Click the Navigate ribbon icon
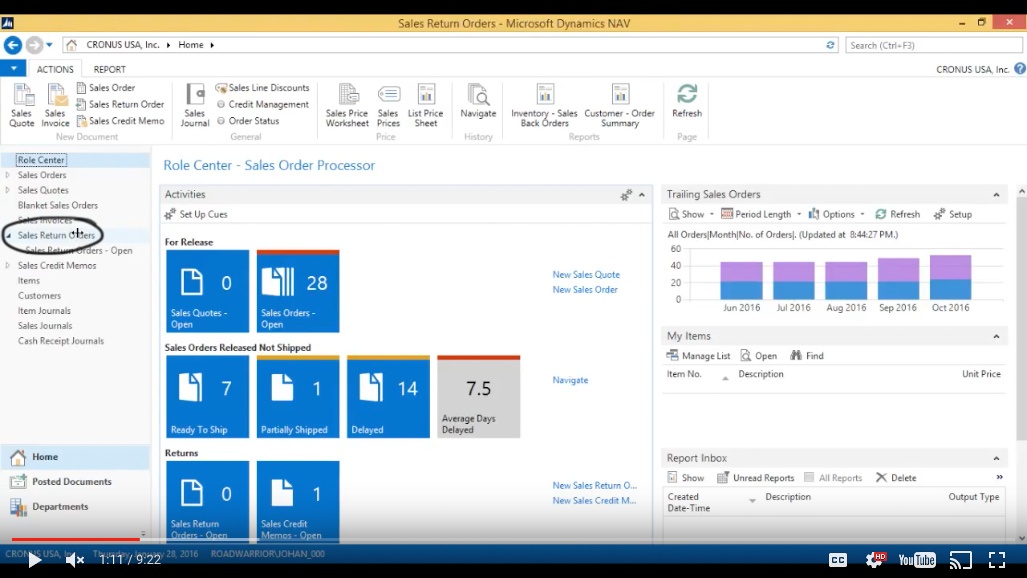The image size is (1027, 578). (x=478, y=101)
